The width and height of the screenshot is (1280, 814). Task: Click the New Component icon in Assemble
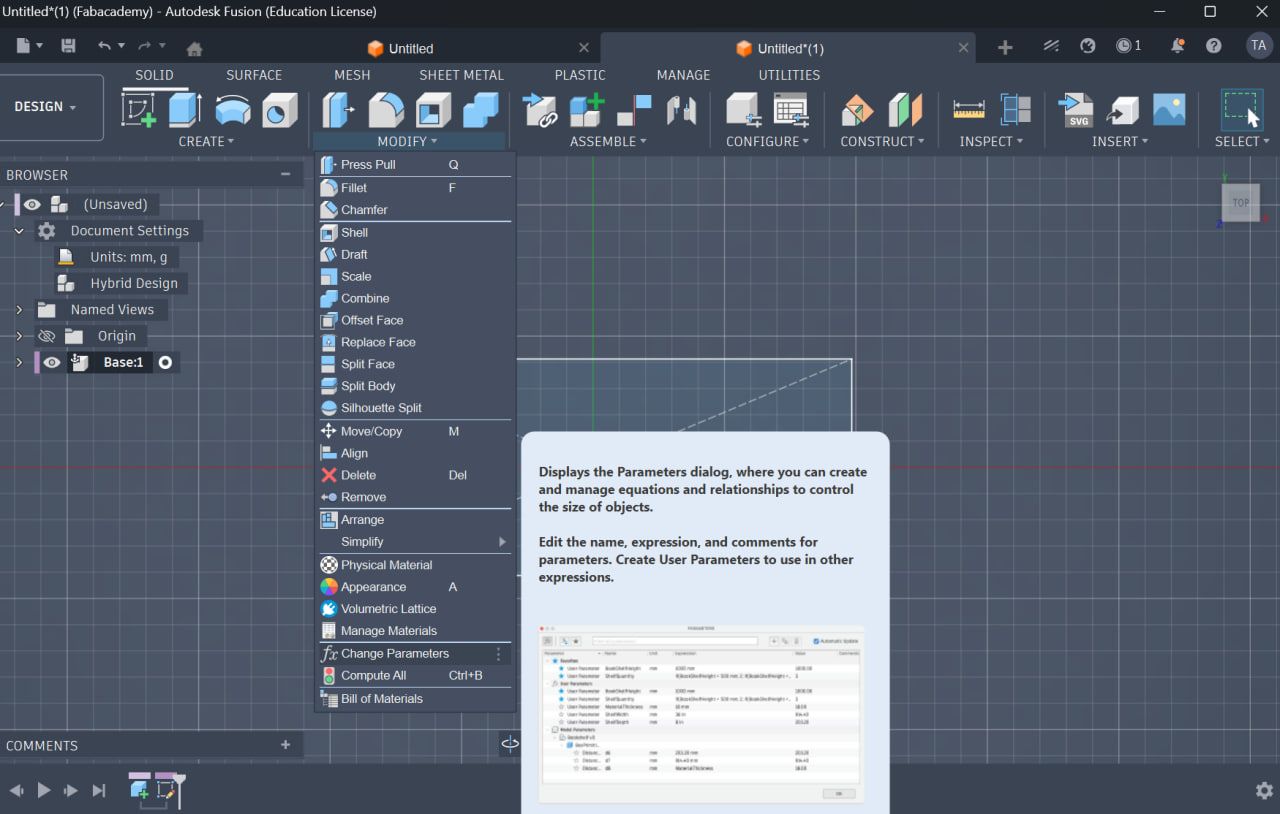(x=587, y=109)
